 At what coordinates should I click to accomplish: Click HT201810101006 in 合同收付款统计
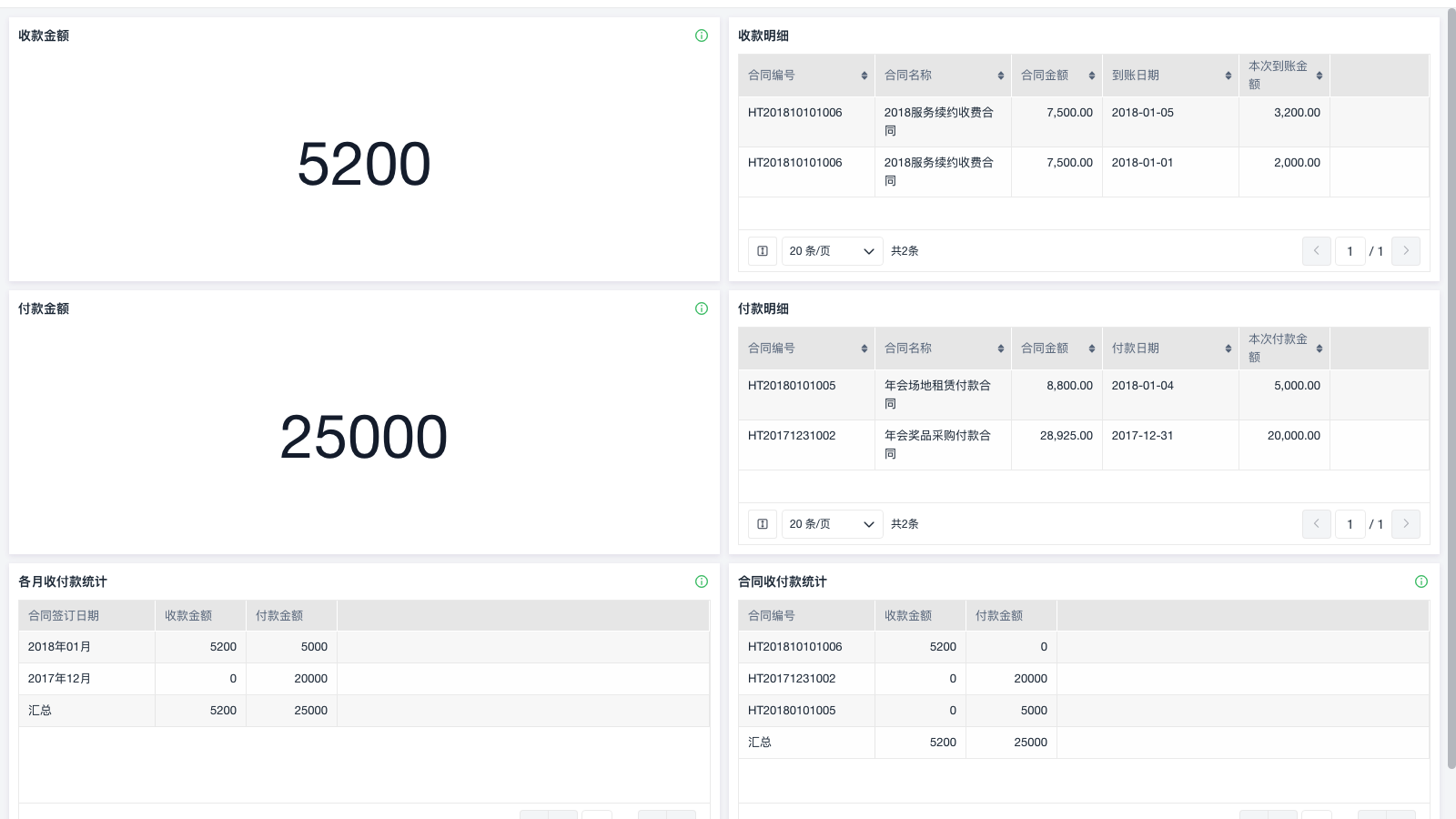[795, 647]
